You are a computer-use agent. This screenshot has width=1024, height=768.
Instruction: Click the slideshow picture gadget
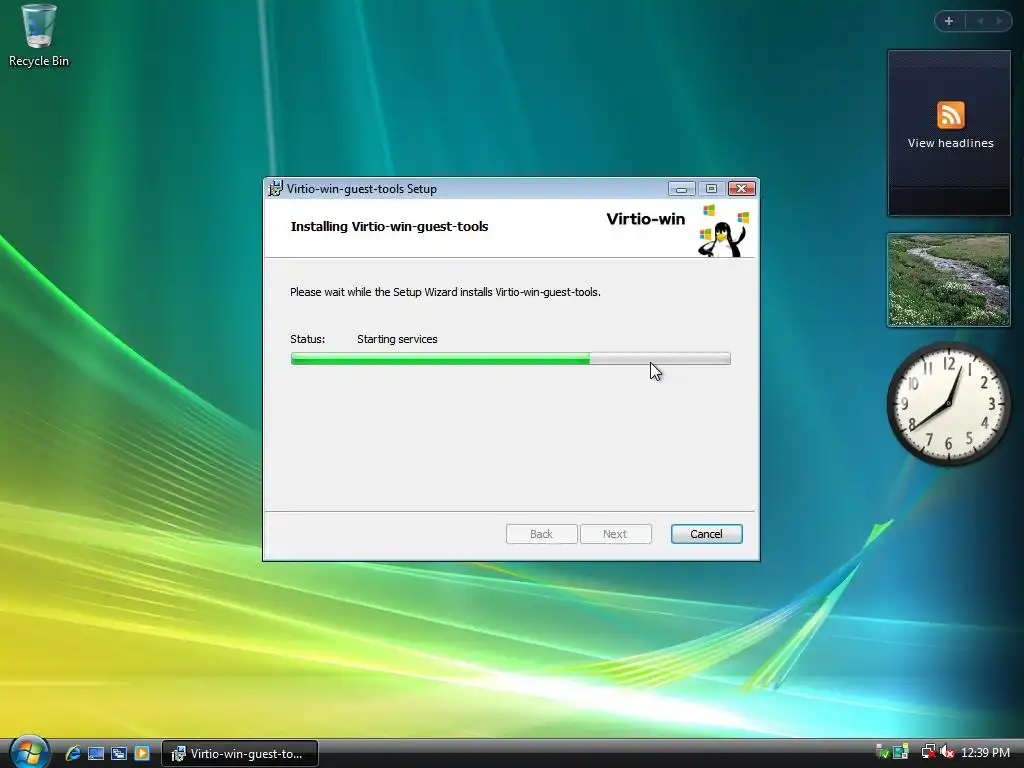pos(948,280)
